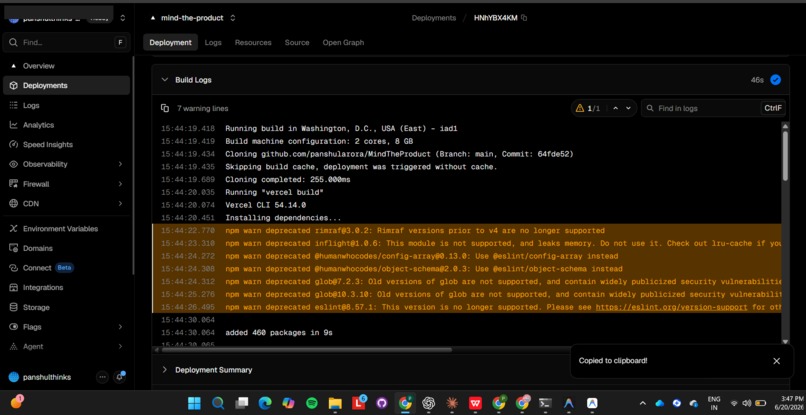Viewport: 806px width, 415px height.
Task: Dismiss the Copied to clipboard toast
Action: (x=776, y=361)
